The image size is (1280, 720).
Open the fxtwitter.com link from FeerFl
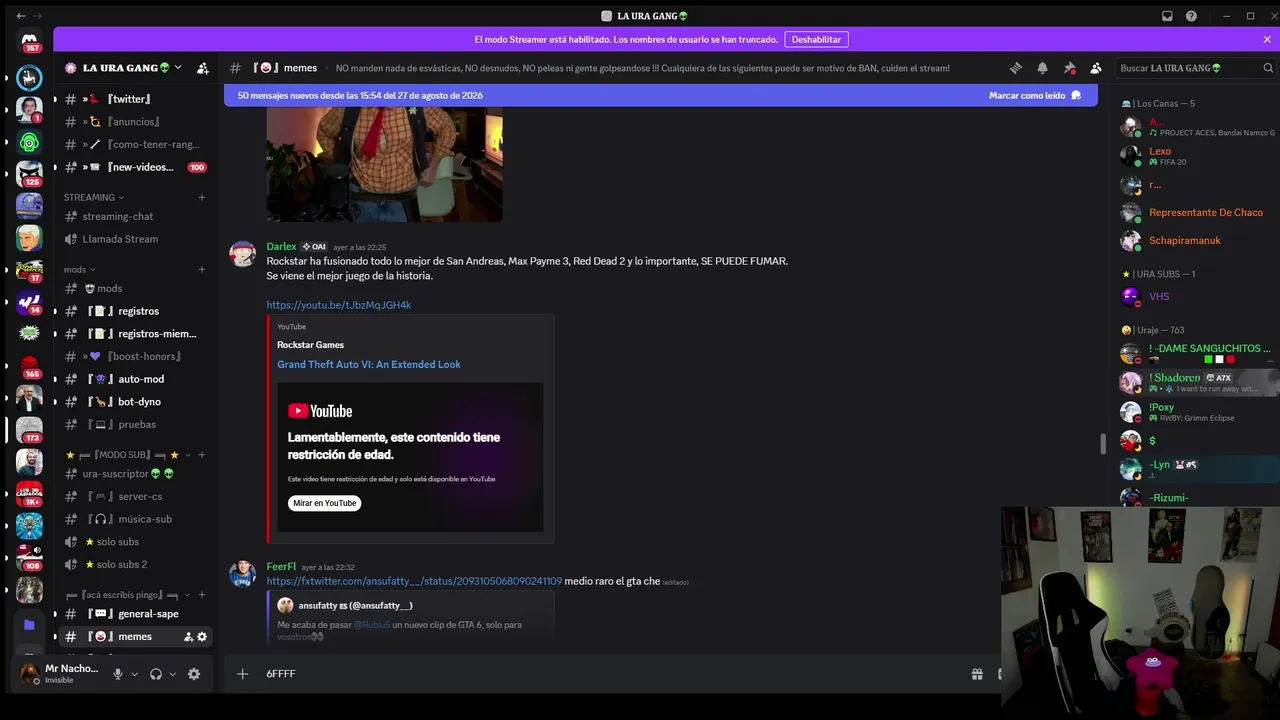point(414,581)
